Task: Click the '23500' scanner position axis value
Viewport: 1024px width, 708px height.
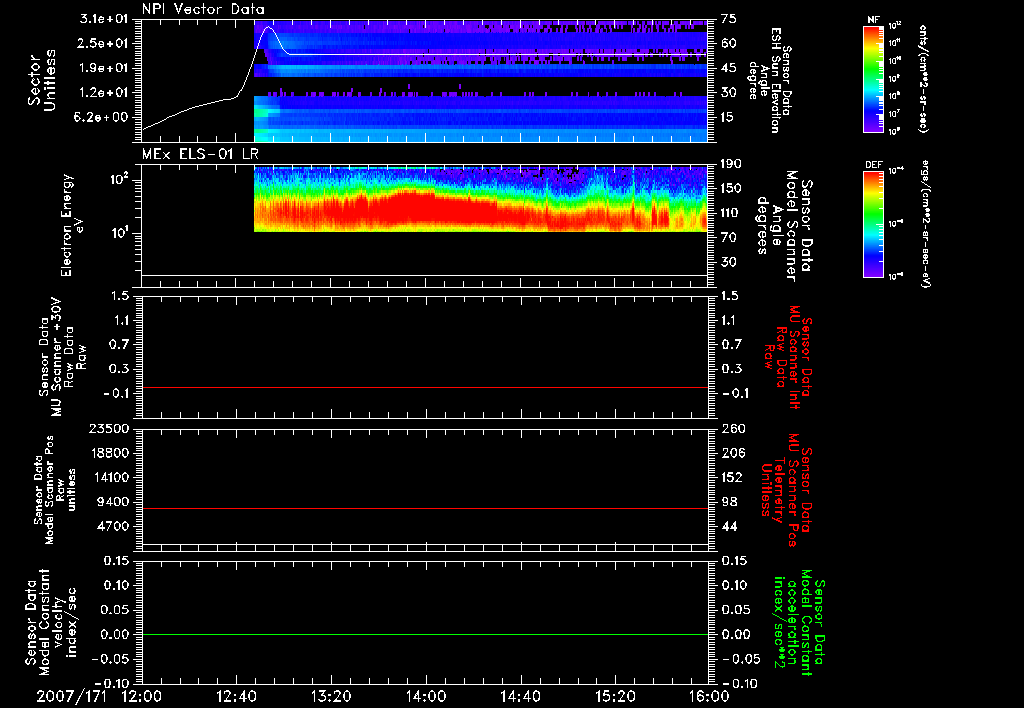Action: [109, 429]
